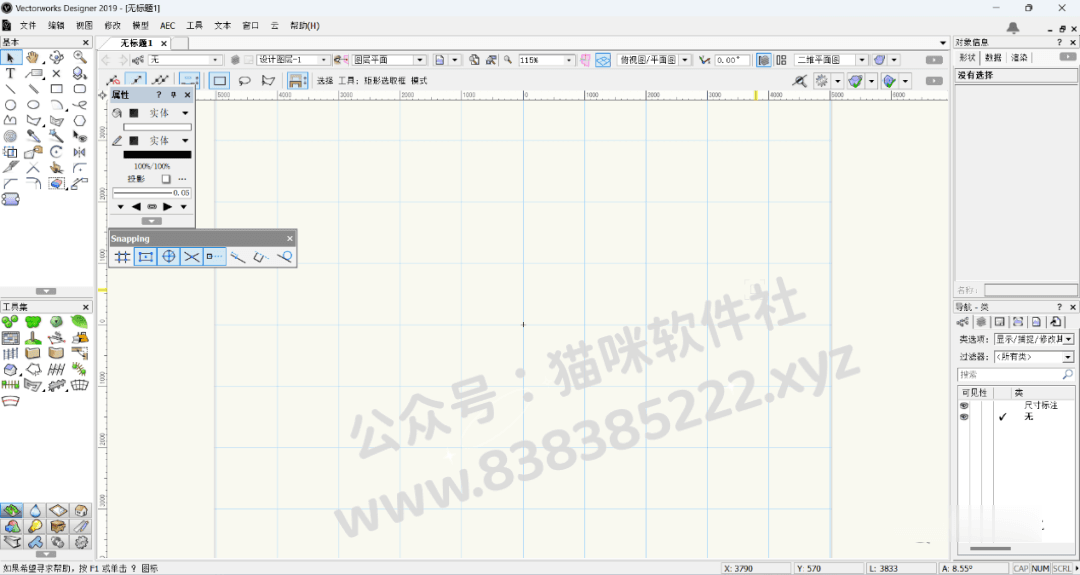Open the 编辑 menu
1080x575 pixels.
(56, 25)
